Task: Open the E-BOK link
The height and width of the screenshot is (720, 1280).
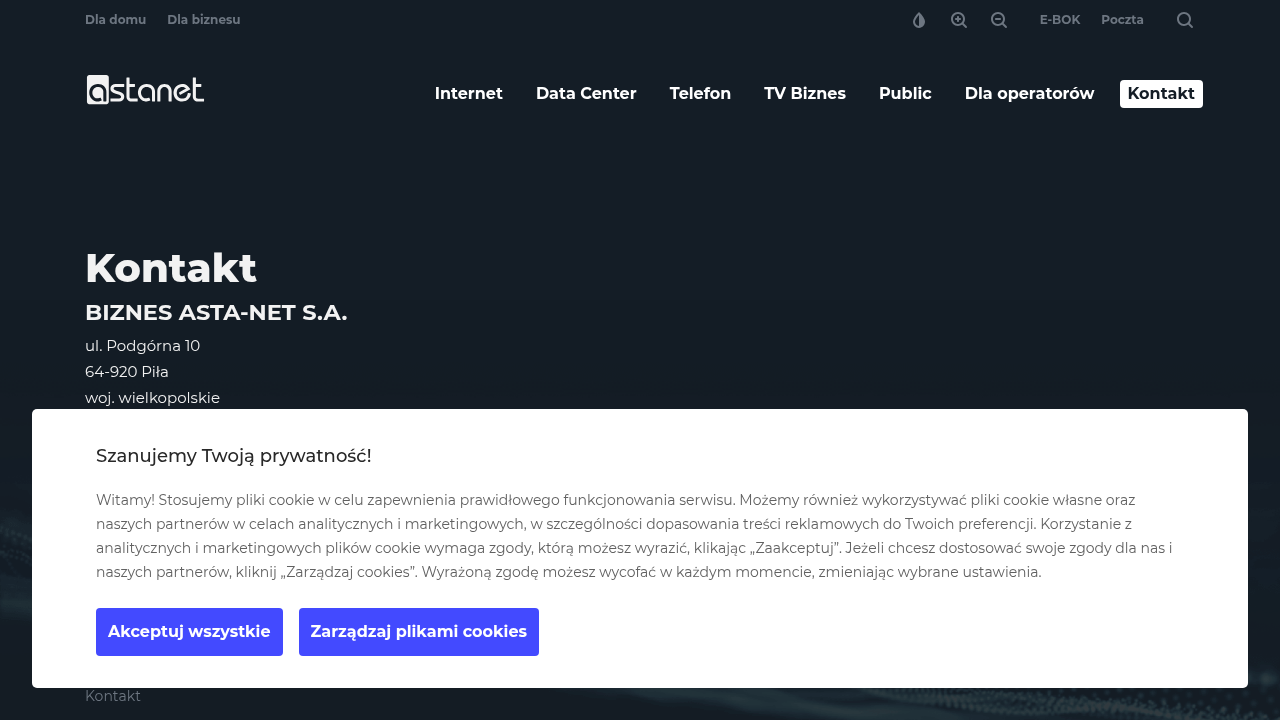Action: [1060, 20]
